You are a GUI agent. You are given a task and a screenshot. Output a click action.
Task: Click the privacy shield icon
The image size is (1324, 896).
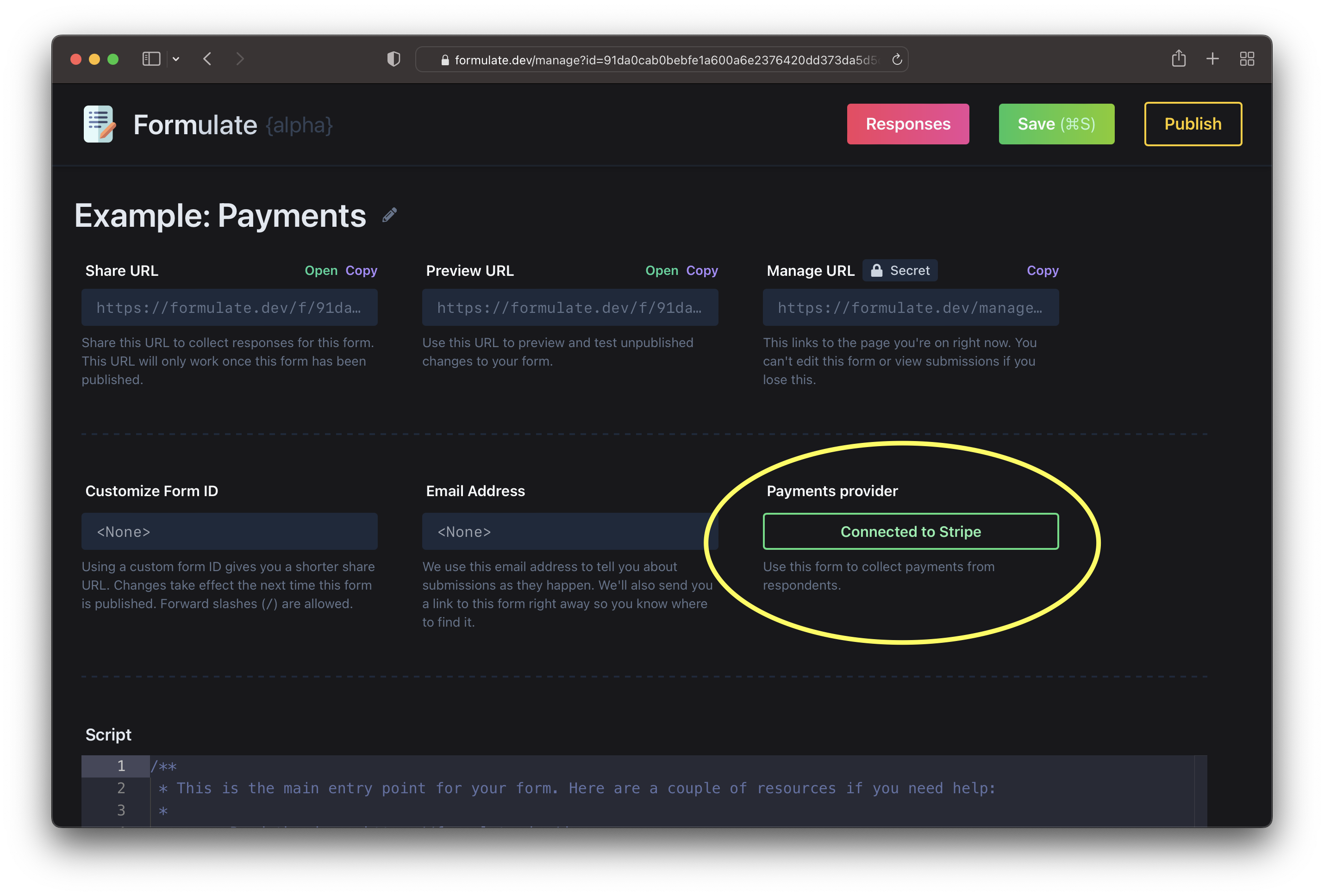coord(393,59)
